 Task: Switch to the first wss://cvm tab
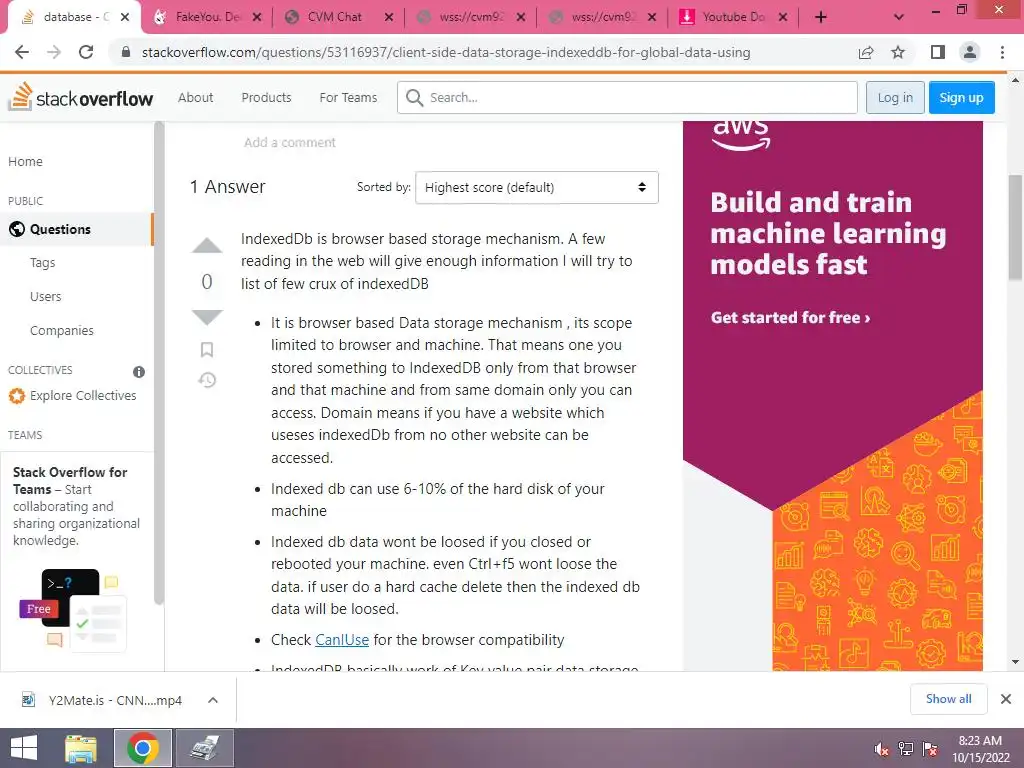[470, 17]
